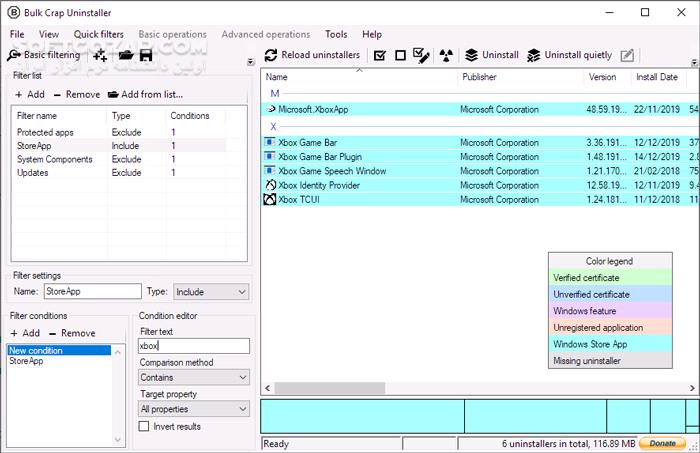Click the Windows Store App legend swatch

coord(610,344)
